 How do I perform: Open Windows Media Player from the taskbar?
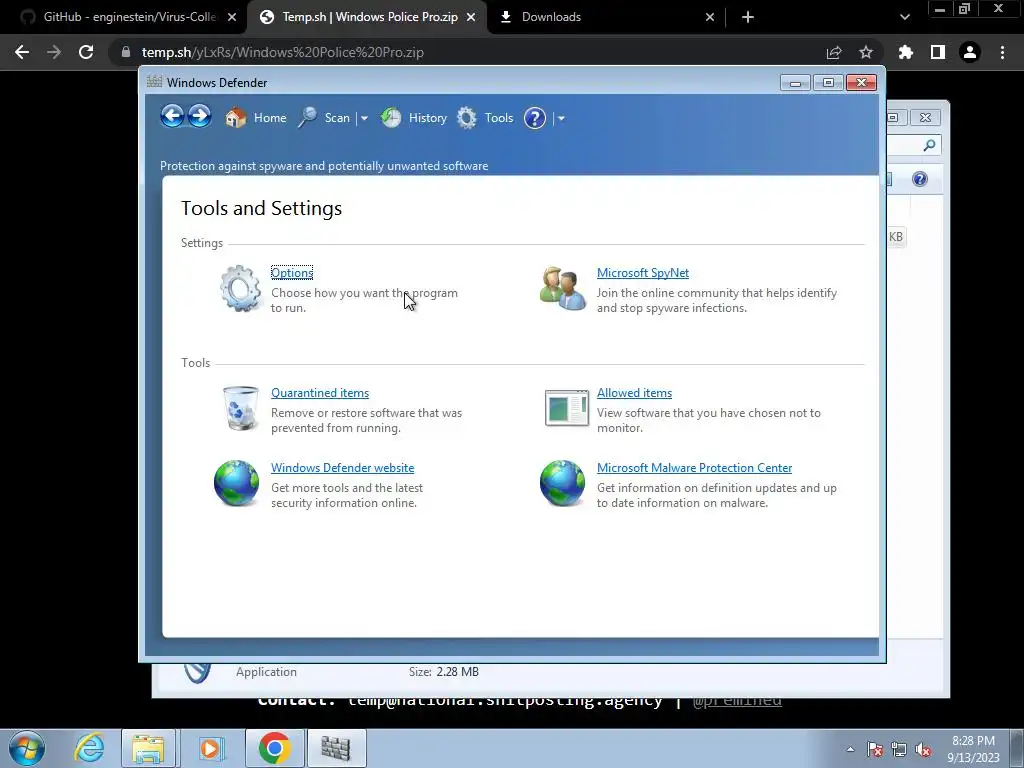pos(210,748)
